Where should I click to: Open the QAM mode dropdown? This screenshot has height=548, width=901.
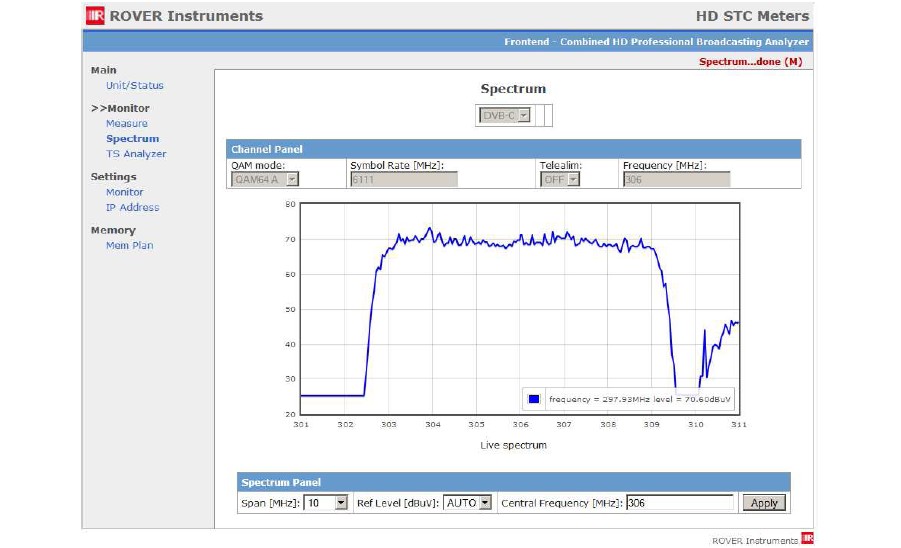pyautogui.click(x=265, y=179)
